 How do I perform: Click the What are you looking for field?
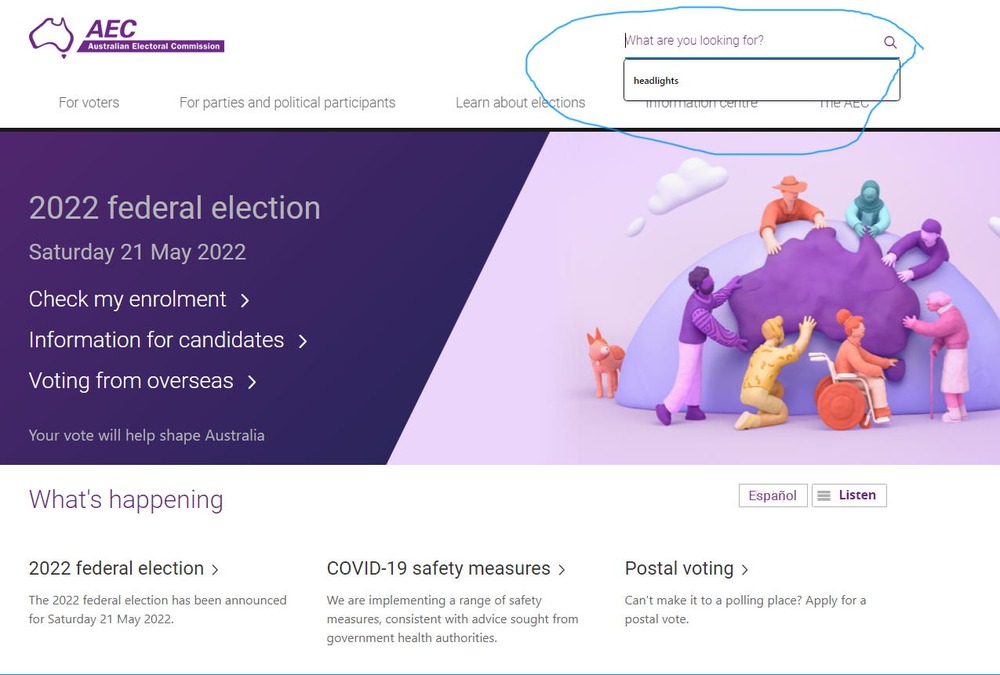750,41
